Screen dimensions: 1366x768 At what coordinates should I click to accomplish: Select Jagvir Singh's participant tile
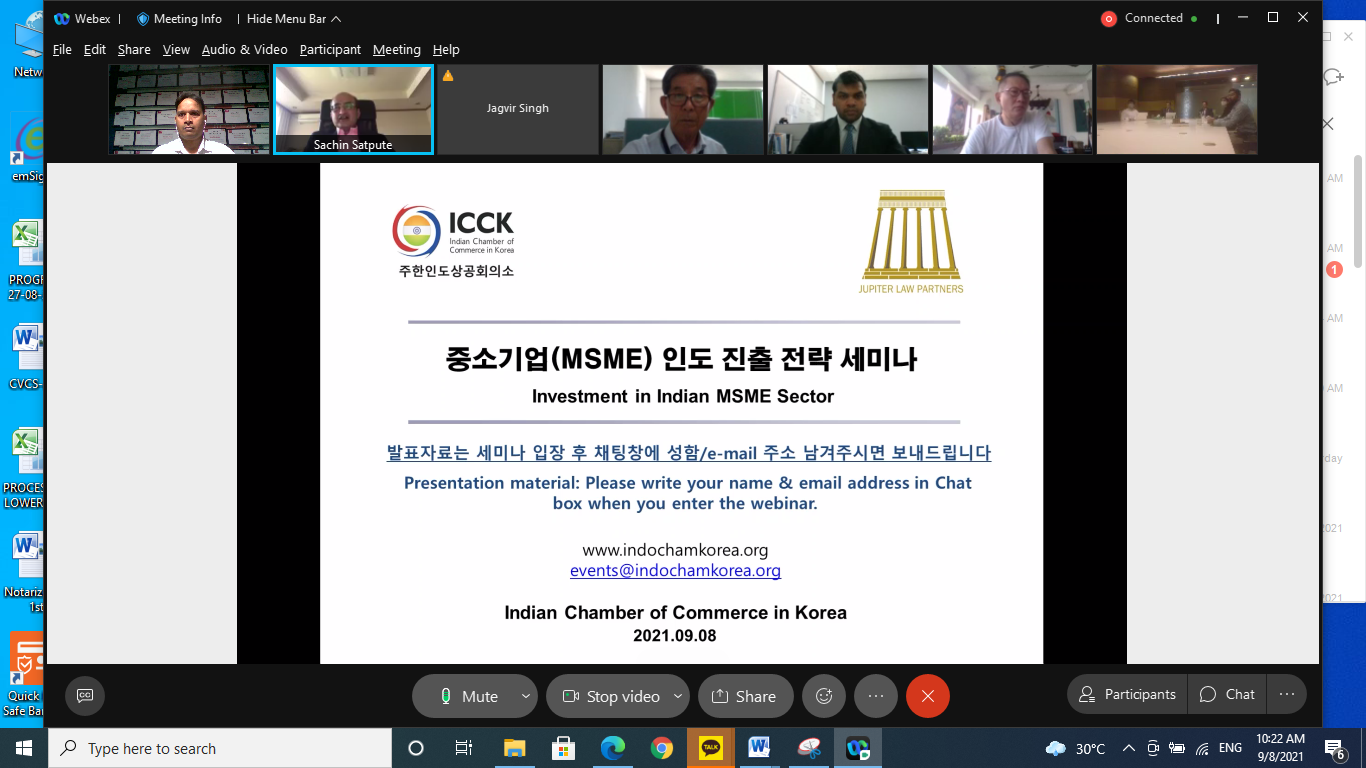(518, 110)
